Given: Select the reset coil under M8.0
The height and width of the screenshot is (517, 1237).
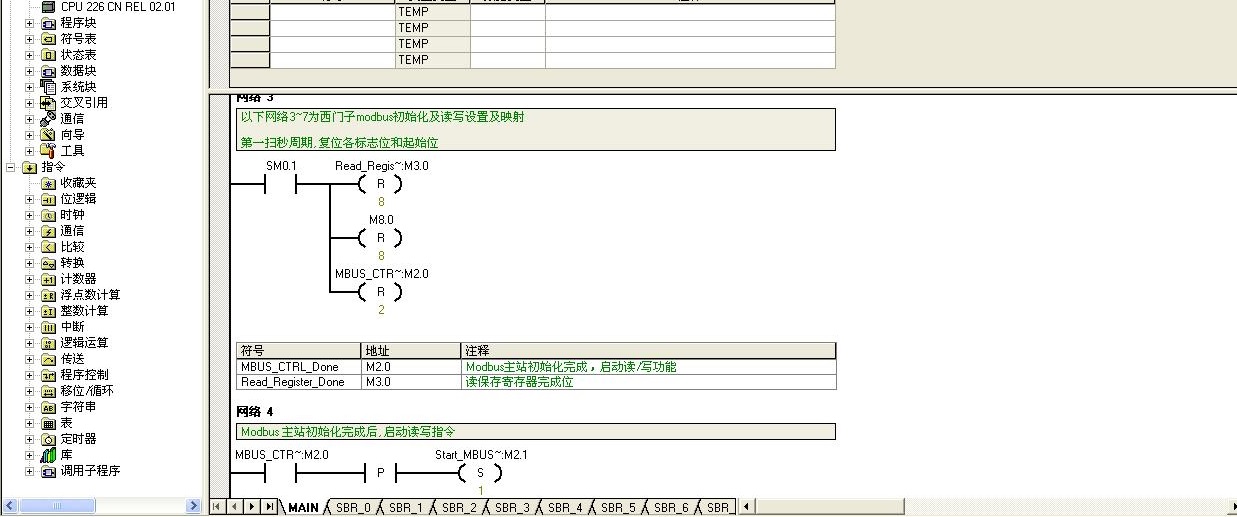Looking at the screenshot, I should click(381, 238).
